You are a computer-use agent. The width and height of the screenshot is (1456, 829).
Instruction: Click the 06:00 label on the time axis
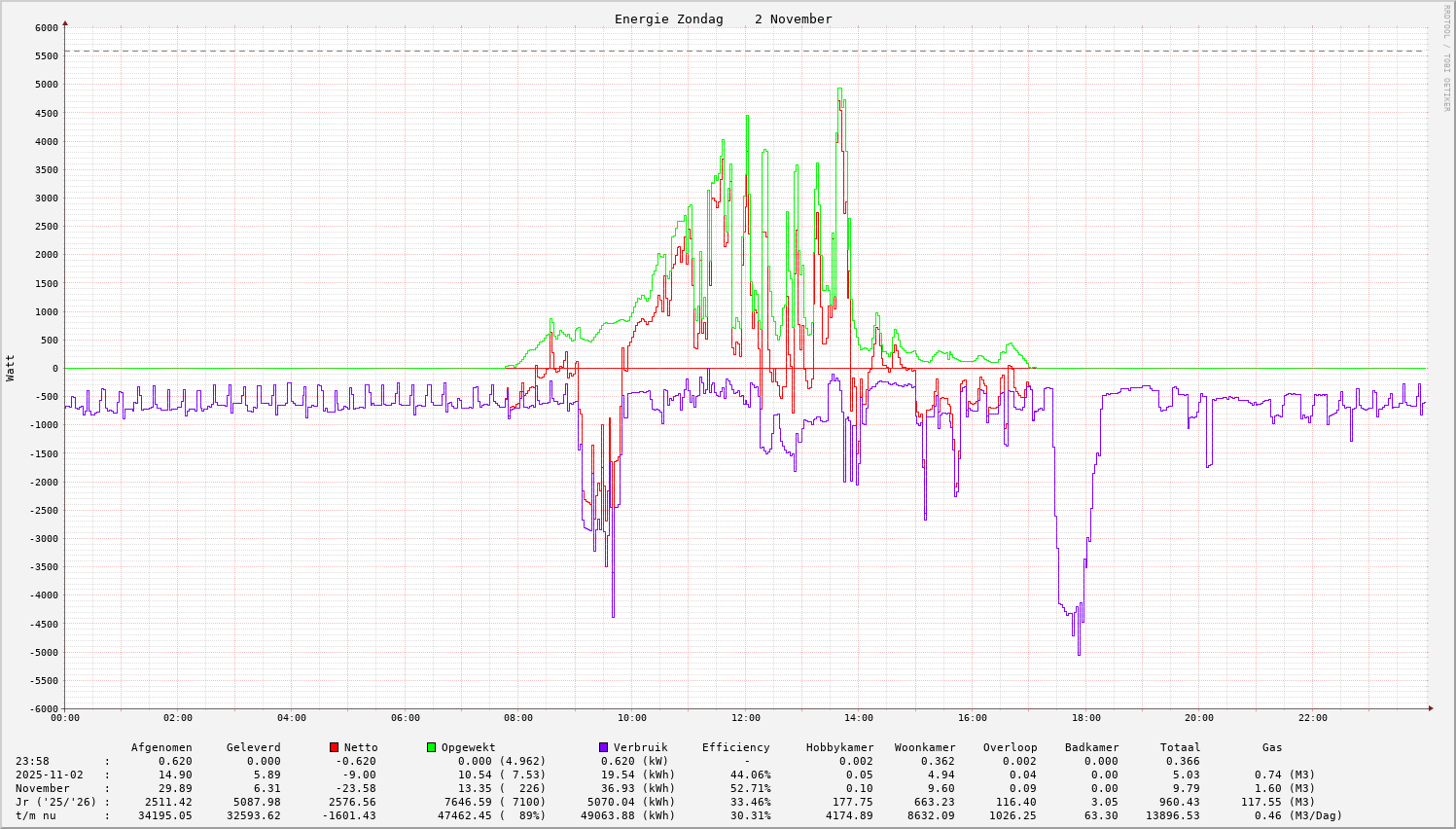(x=405, y=718)
